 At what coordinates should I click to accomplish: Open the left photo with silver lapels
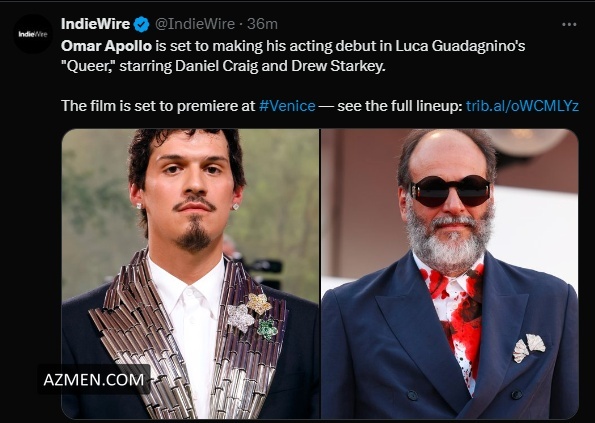click(190, 274)
